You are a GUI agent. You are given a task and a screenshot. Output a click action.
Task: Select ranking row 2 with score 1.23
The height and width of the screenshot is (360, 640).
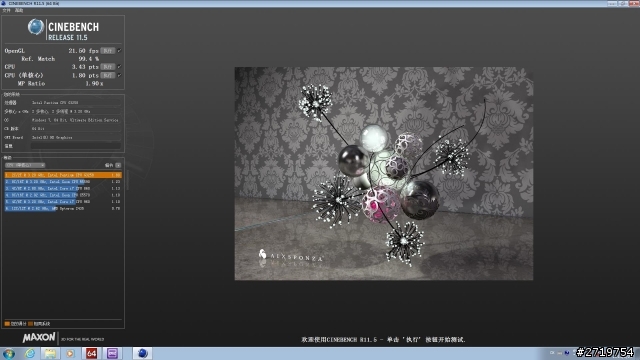pyautogui.click(x=63, y=181)
